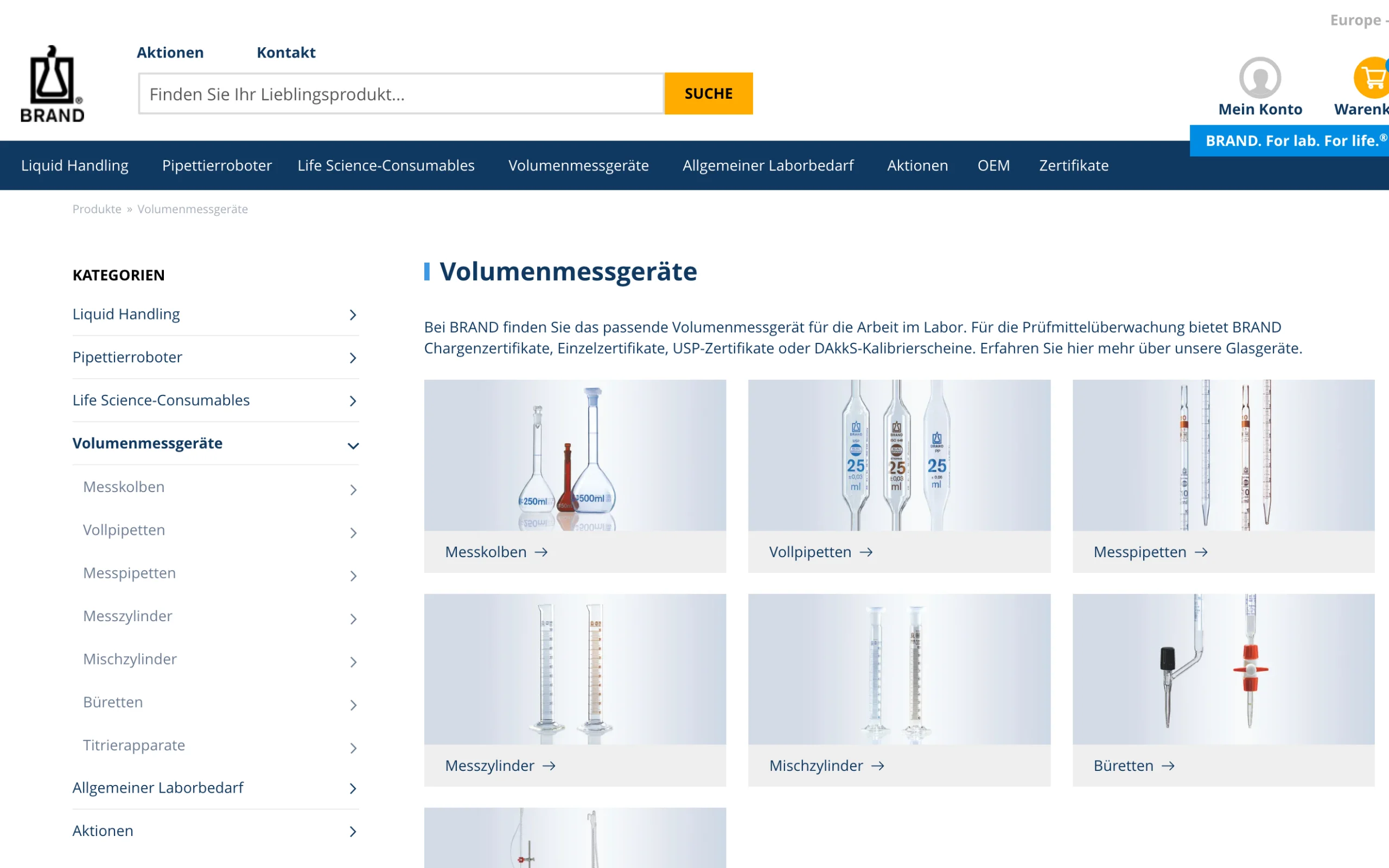The image size is (1389, 868).
Task: Open Produkte breadcrumb link
Action: [x=97, y=209]
